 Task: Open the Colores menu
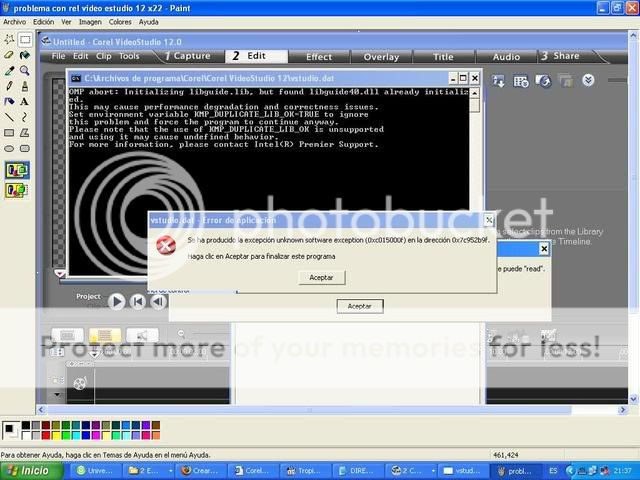pos(120,22)
